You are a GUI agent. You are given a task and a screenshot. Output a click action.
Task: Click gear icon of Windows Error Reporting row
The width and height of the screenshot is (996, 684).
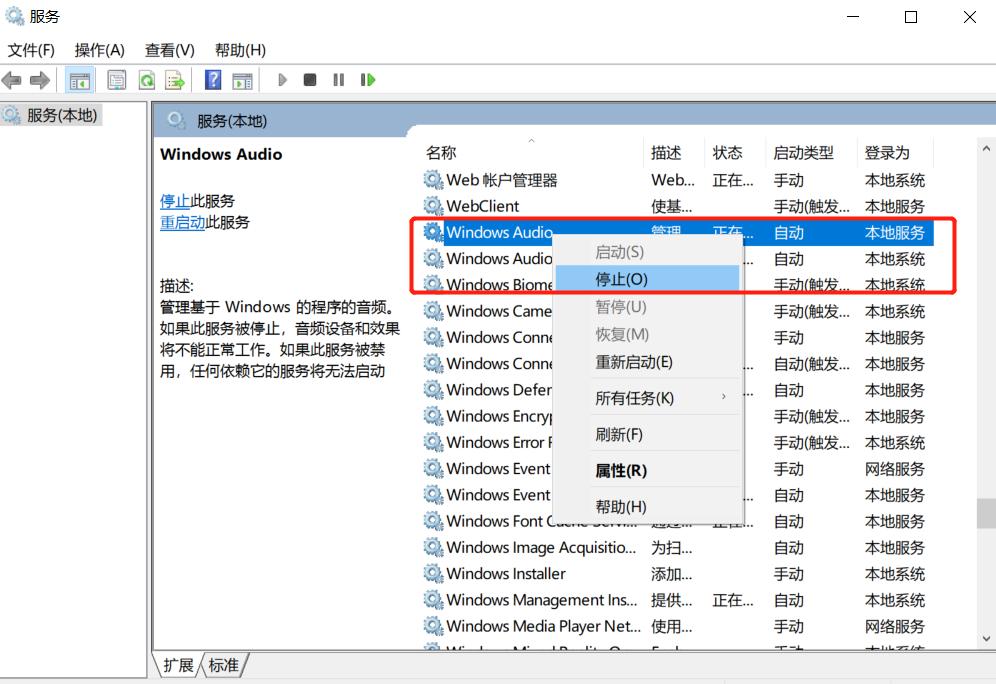tap(433, 442)
